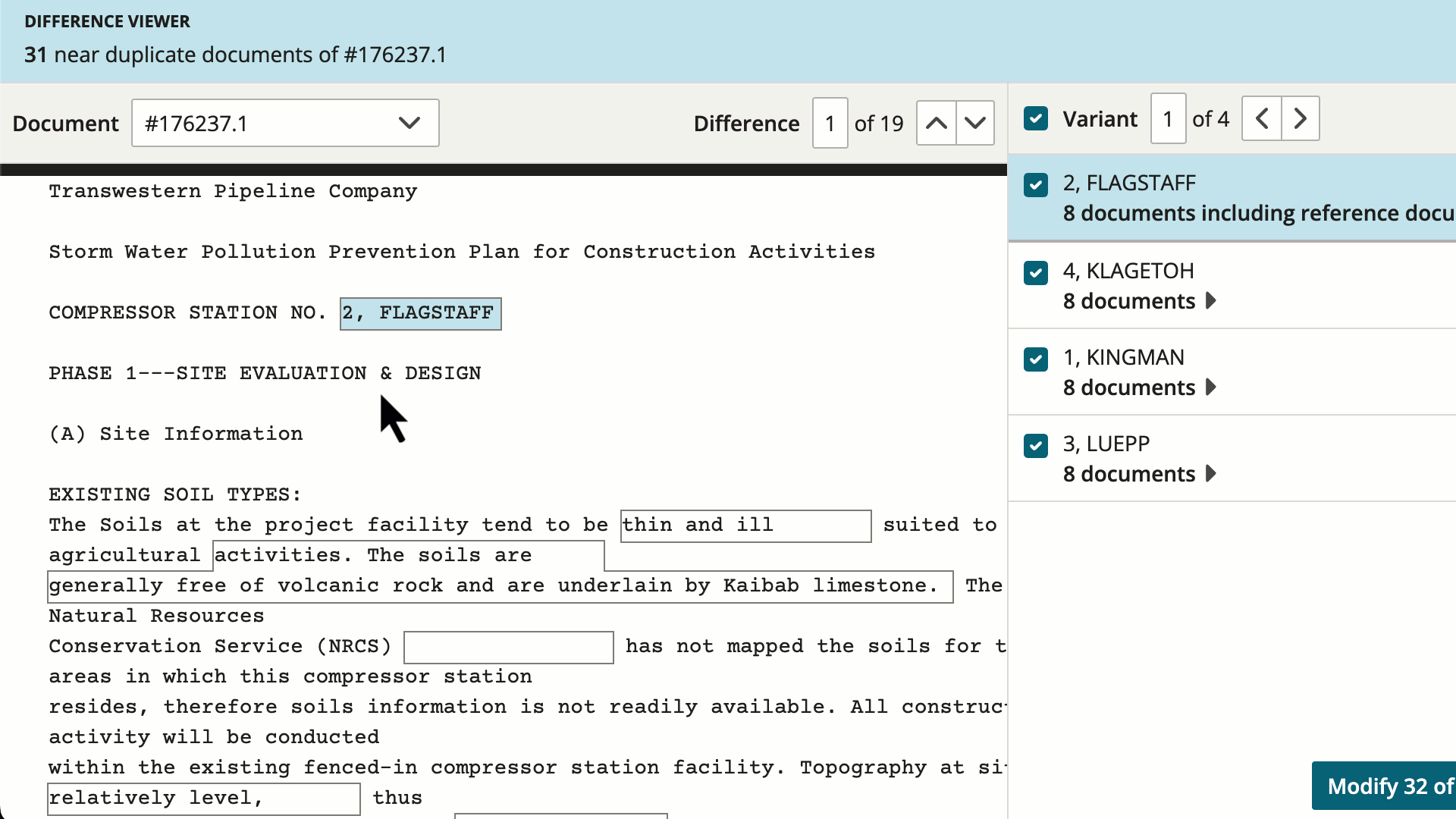Viewport: 1456px width, 819px height.
Task: Toggle the LUEPP variant checkbox
Action: pyautogui.click(x=1036, y=446)
